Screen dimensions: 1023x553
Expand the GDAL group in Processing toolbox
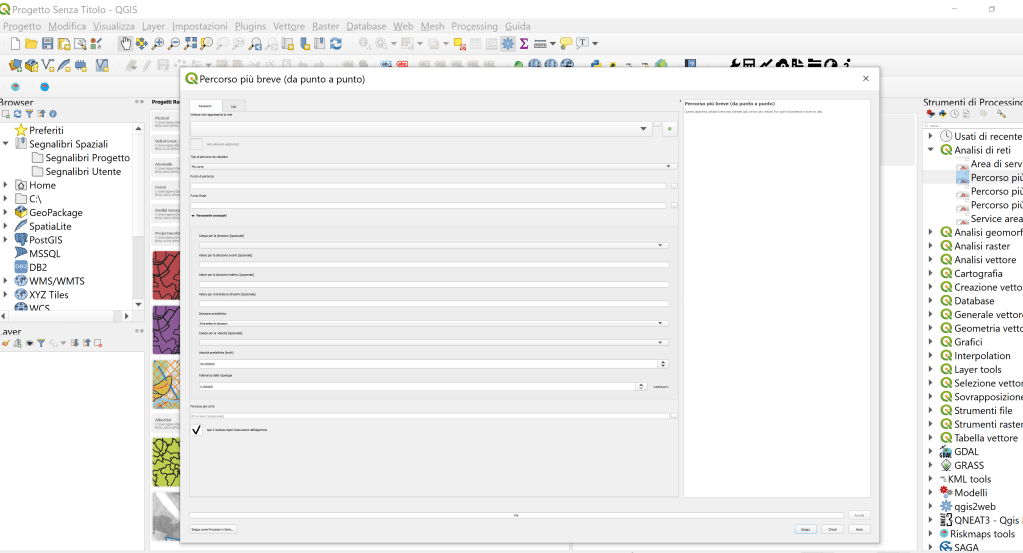click(x=931, y=452)
